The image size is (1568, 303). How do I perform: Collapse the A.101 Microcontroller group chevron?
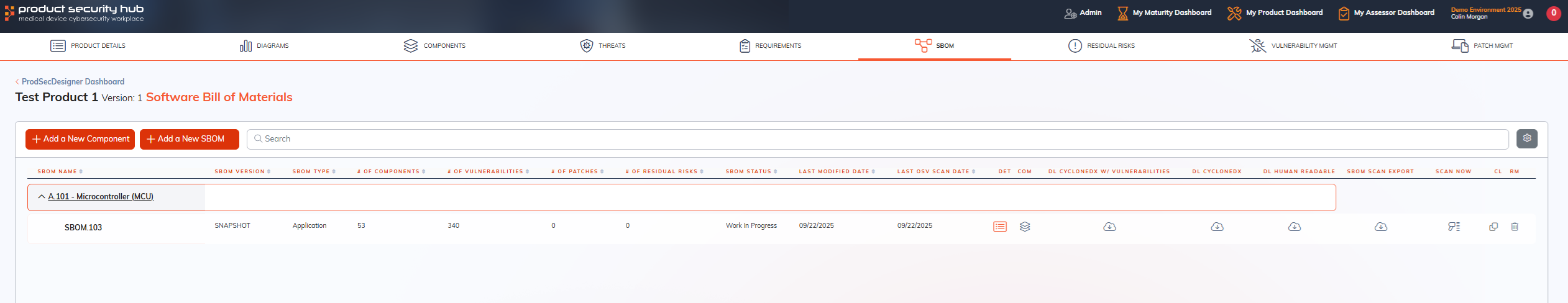coord(42,197)
